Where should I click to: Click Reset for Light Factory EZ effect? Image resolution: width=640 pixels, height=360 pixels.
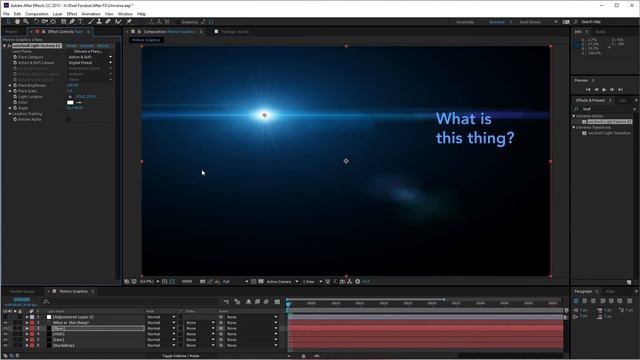[x=71, y=46]
